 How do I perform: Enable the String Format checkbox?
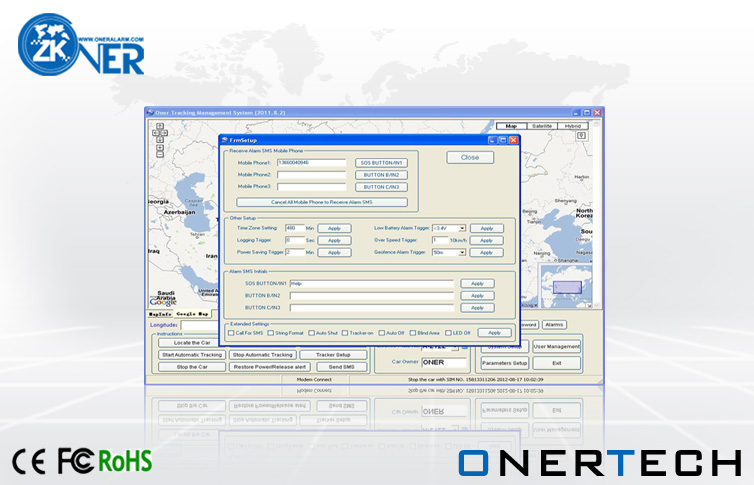click(x=271, y=333)
